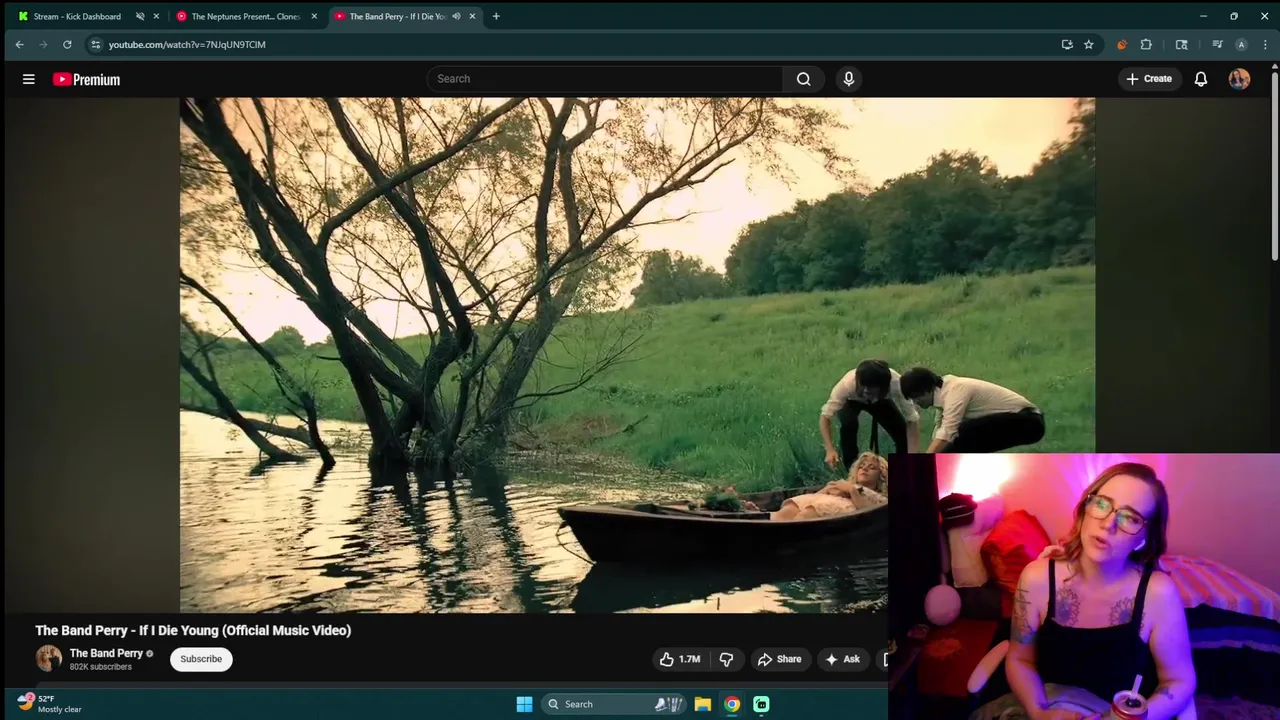Click the Create button

1148,79
